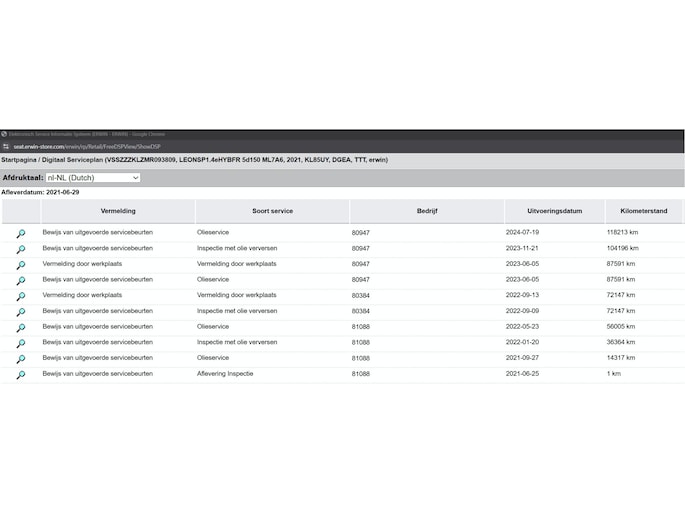Show details for the Aflevering Inspectie entry
Screen dimensions: 685x514
[x=20, y=375]
